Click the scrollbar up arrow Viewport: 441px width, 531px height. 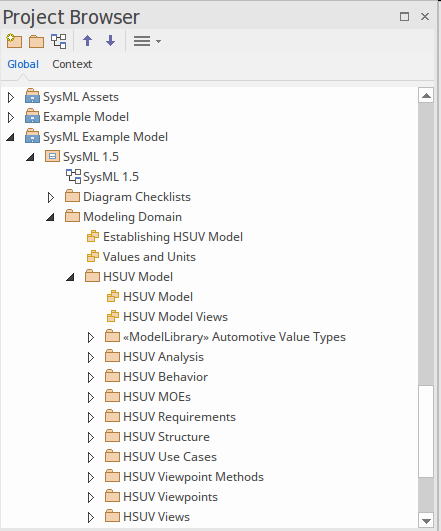(x=426, y=95)
